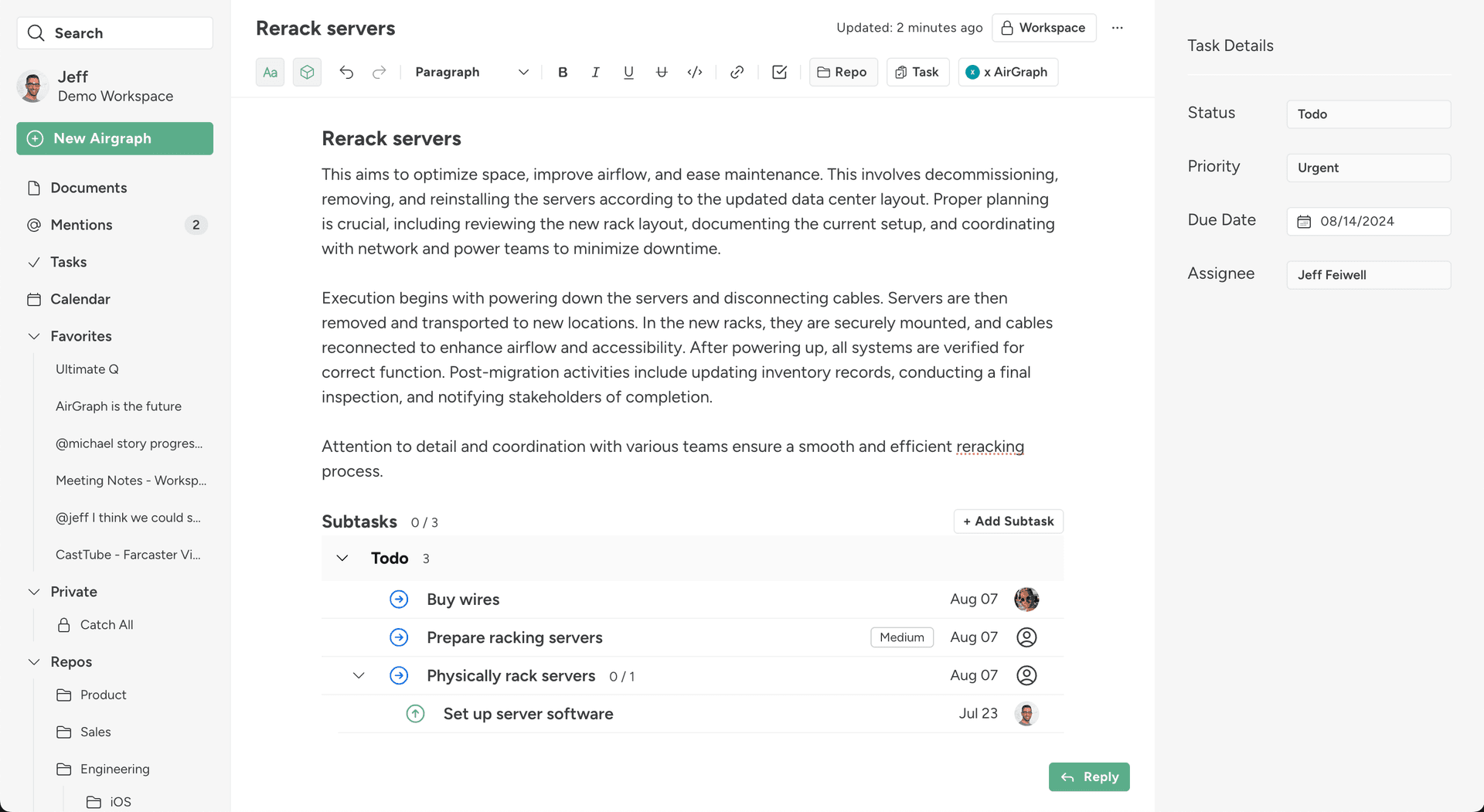Collapse the Favorites section in sidebar
Screen dimensions: 1484x812
[34, 336]
